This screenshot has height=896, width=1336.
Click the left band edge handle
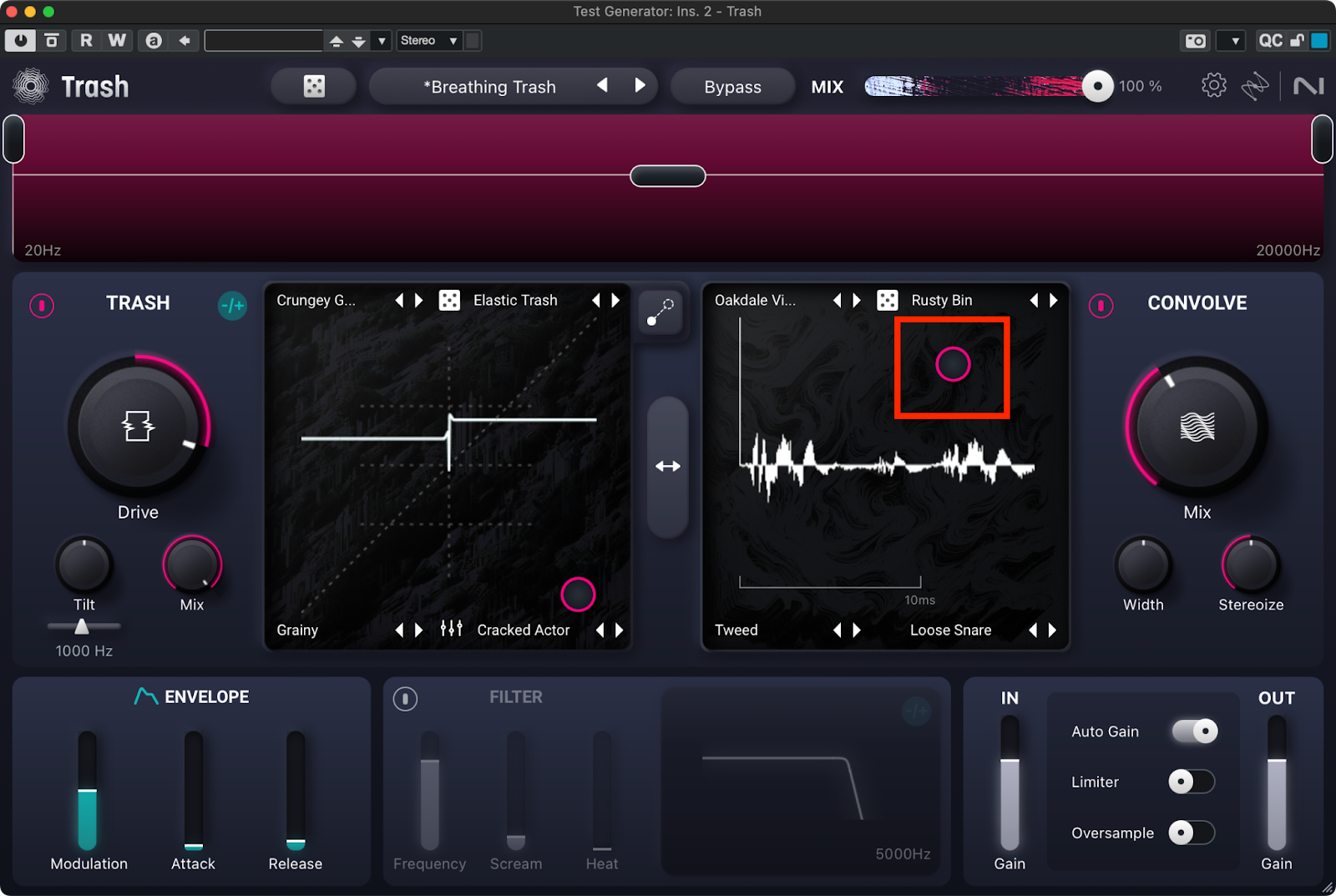tap(13, 139)
